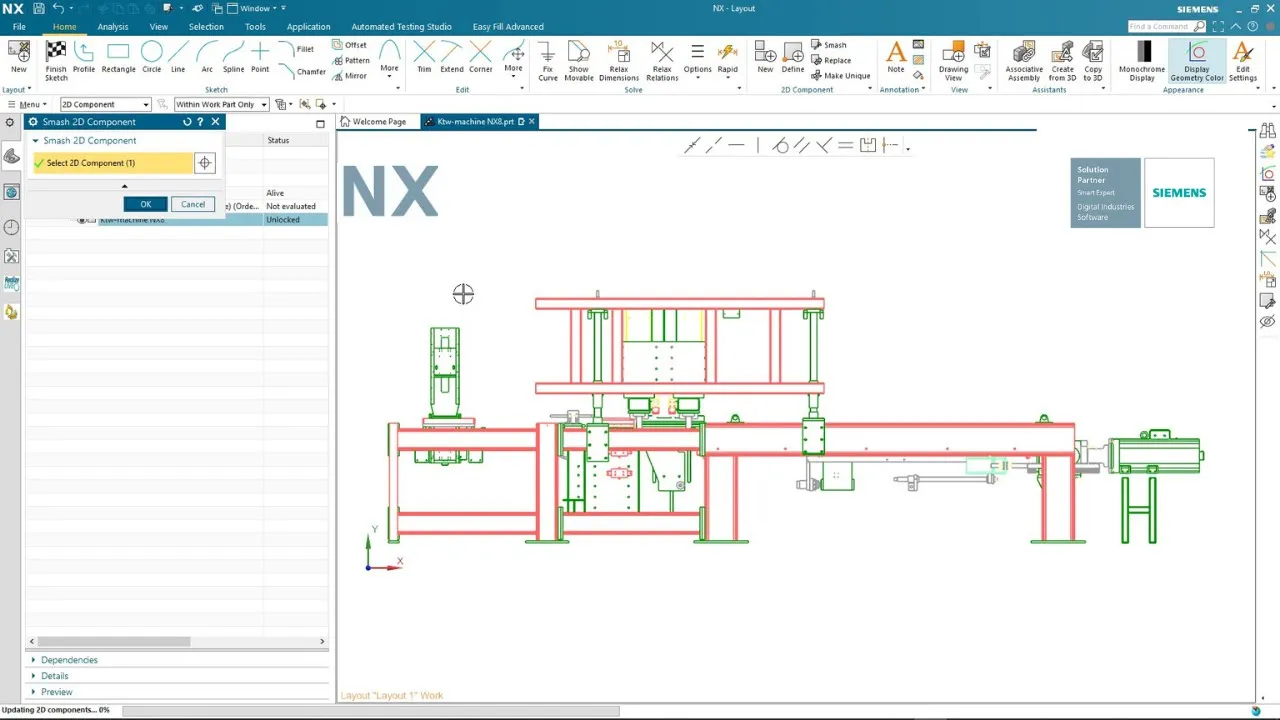This screenshot has width=1280, height=720.
Task: Click the Fix Curve tool
Action: [x=548, y=61]
